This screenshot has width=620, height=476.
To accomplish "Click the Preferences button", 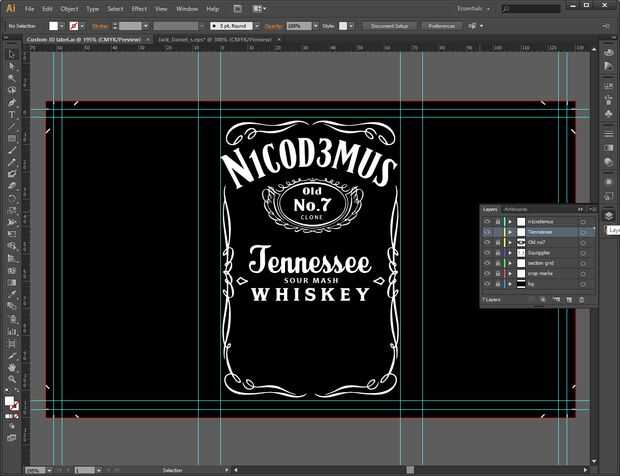I will (441, 26).
